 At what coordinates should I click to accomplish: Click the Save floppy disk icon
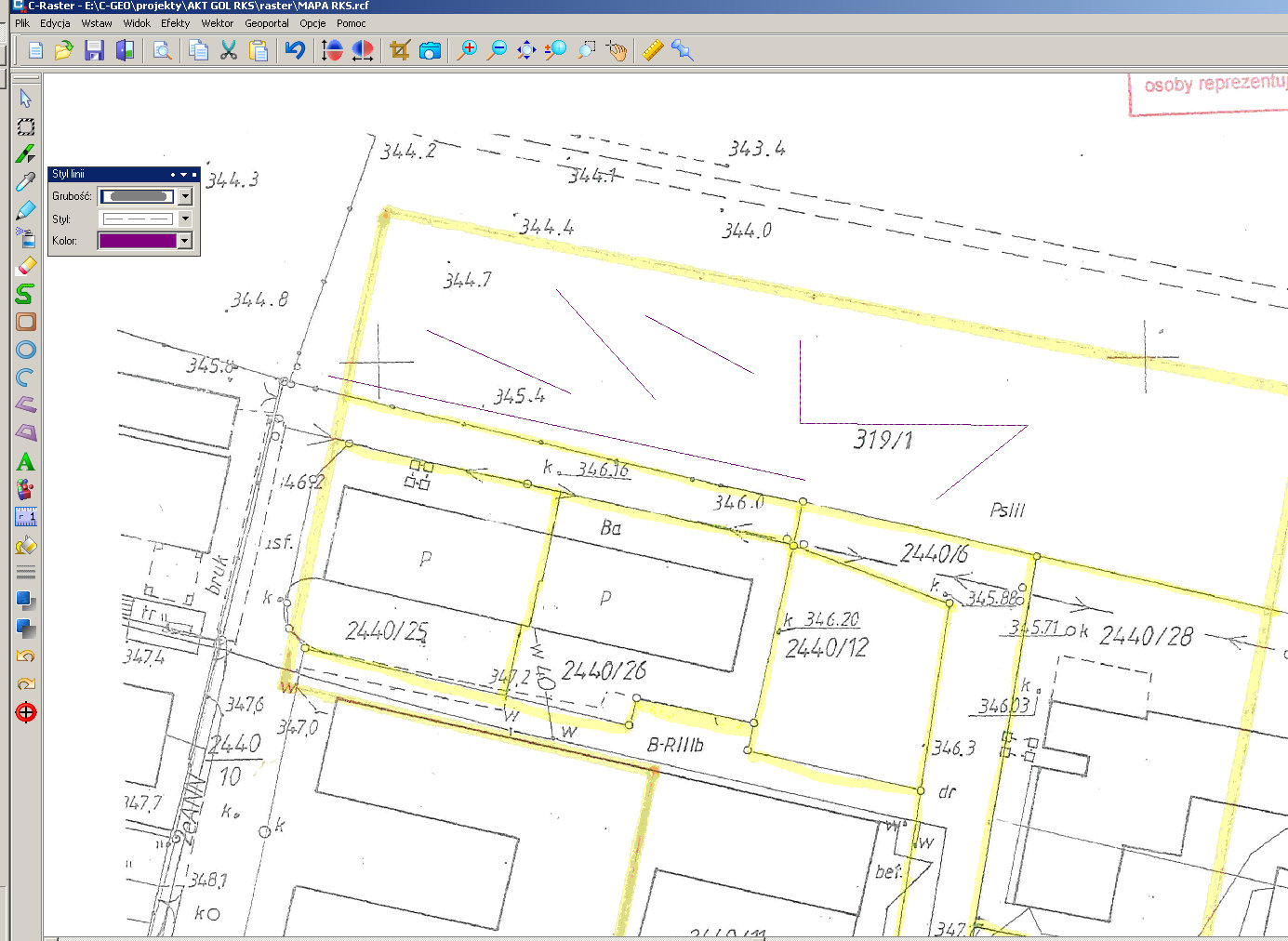coord(94,50)
